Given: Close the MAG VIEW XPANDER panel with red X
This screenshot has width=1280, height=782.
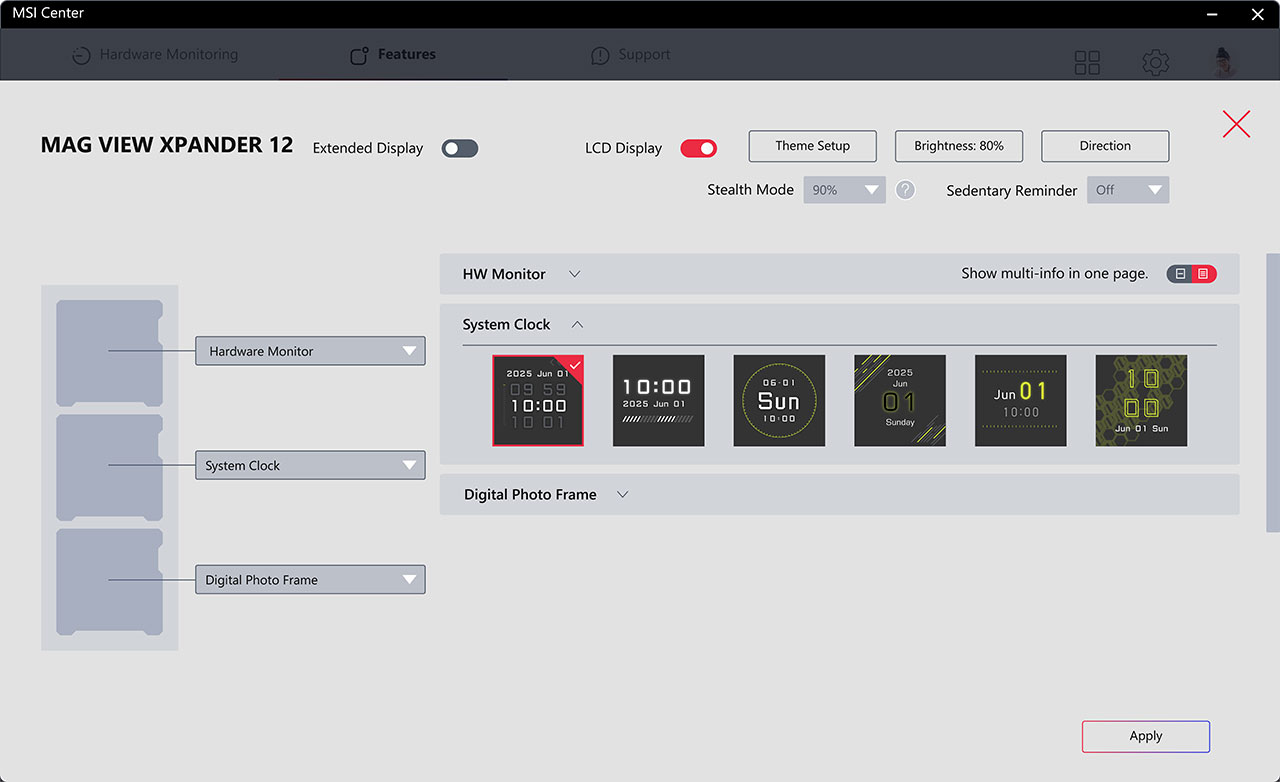Looking at the screenshot, I should pos(1237,124).
